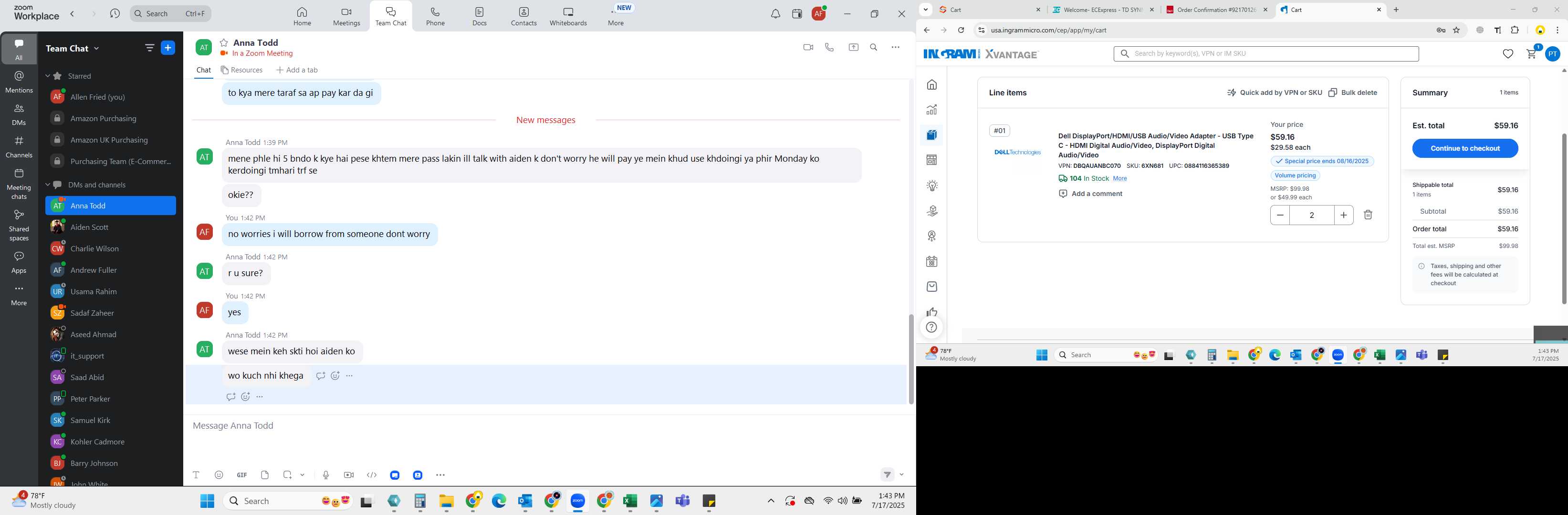Open the browser tab search dropdown
Viewport: 1568px width, 515px height.
click(x=925, y=10)
